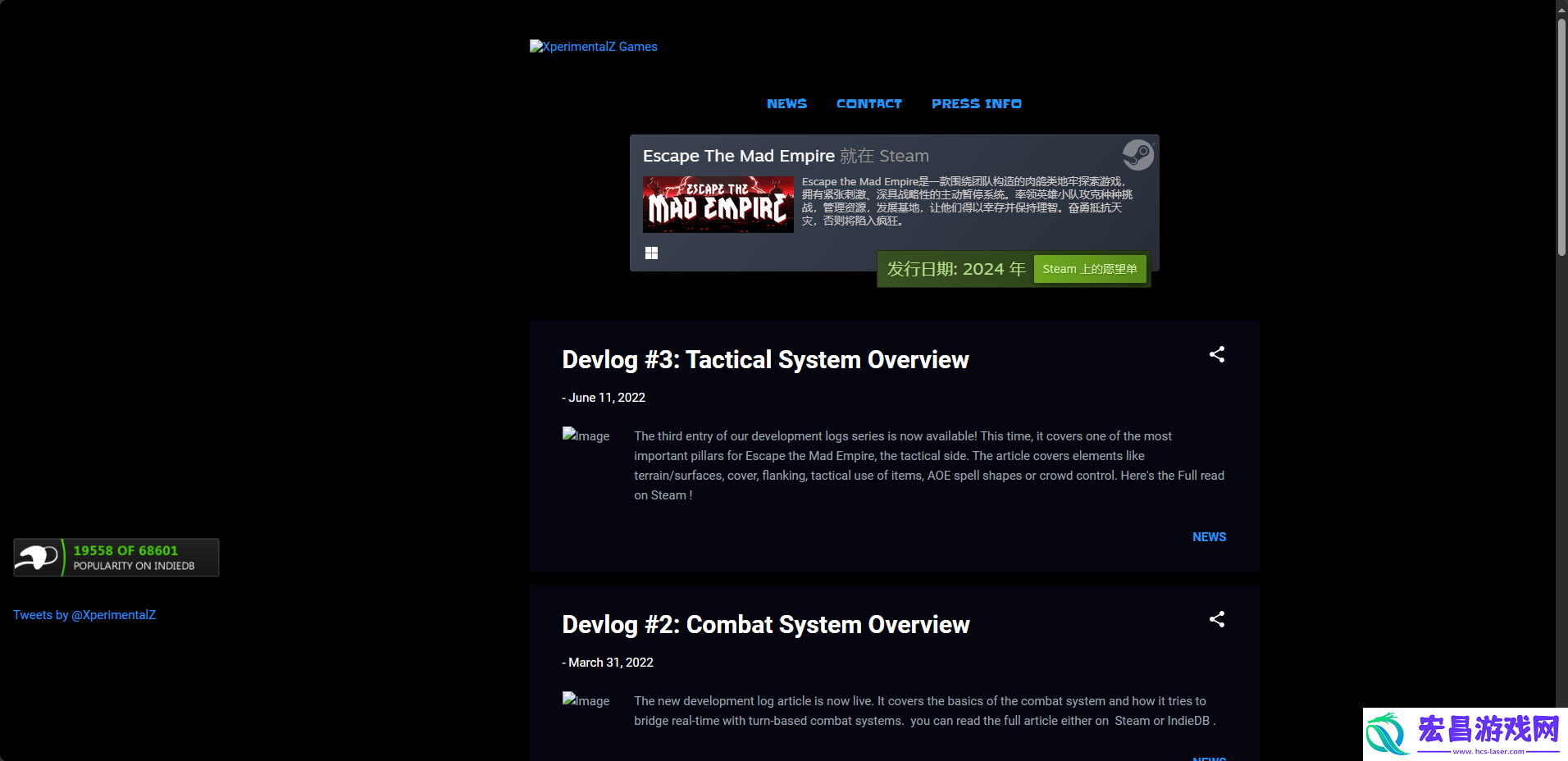Click the IndieDB popularity badge
The height and width of the screenshot is (761, 1568).
click(116, 558)
